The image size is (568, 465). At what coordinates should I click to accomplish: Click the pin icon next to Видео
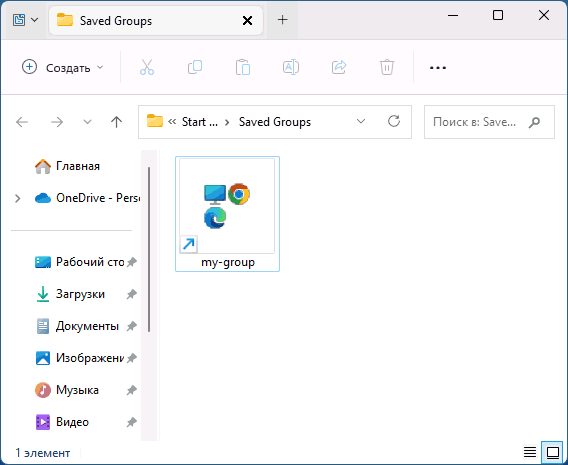coord(131,422)
